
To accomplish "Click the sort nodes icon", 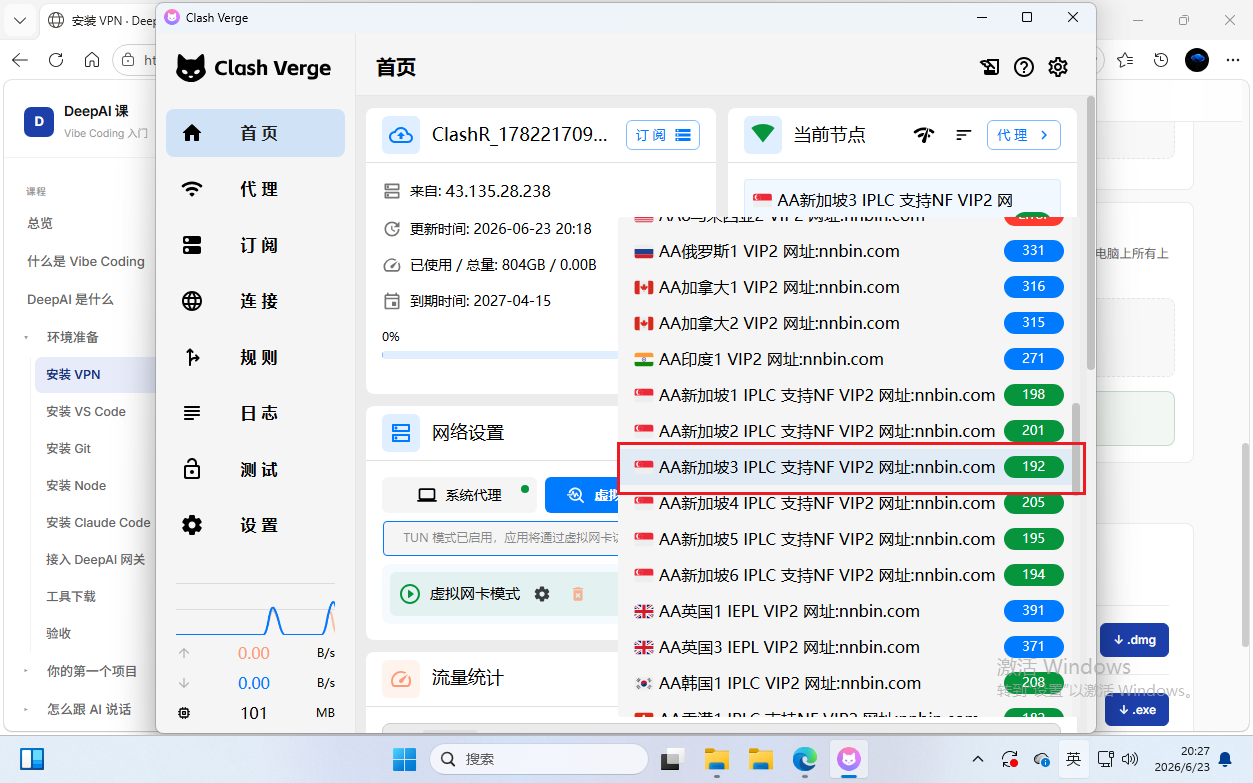I will click(x=964, y=135).
